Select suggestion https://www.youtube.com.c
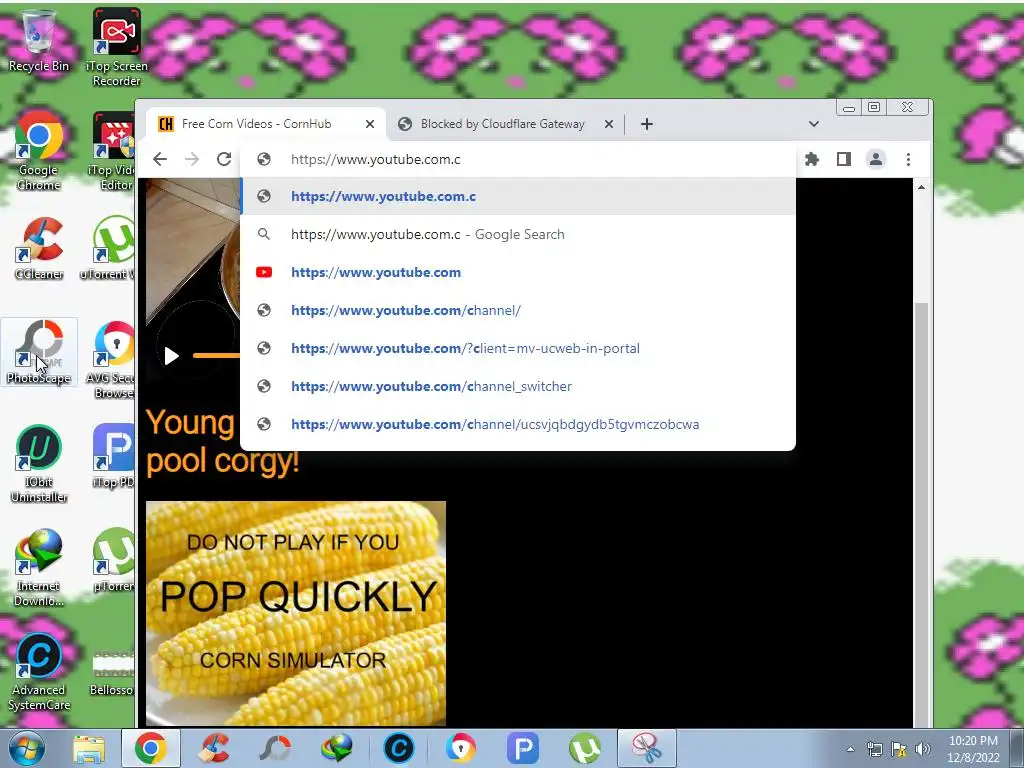 coord(518,197)
